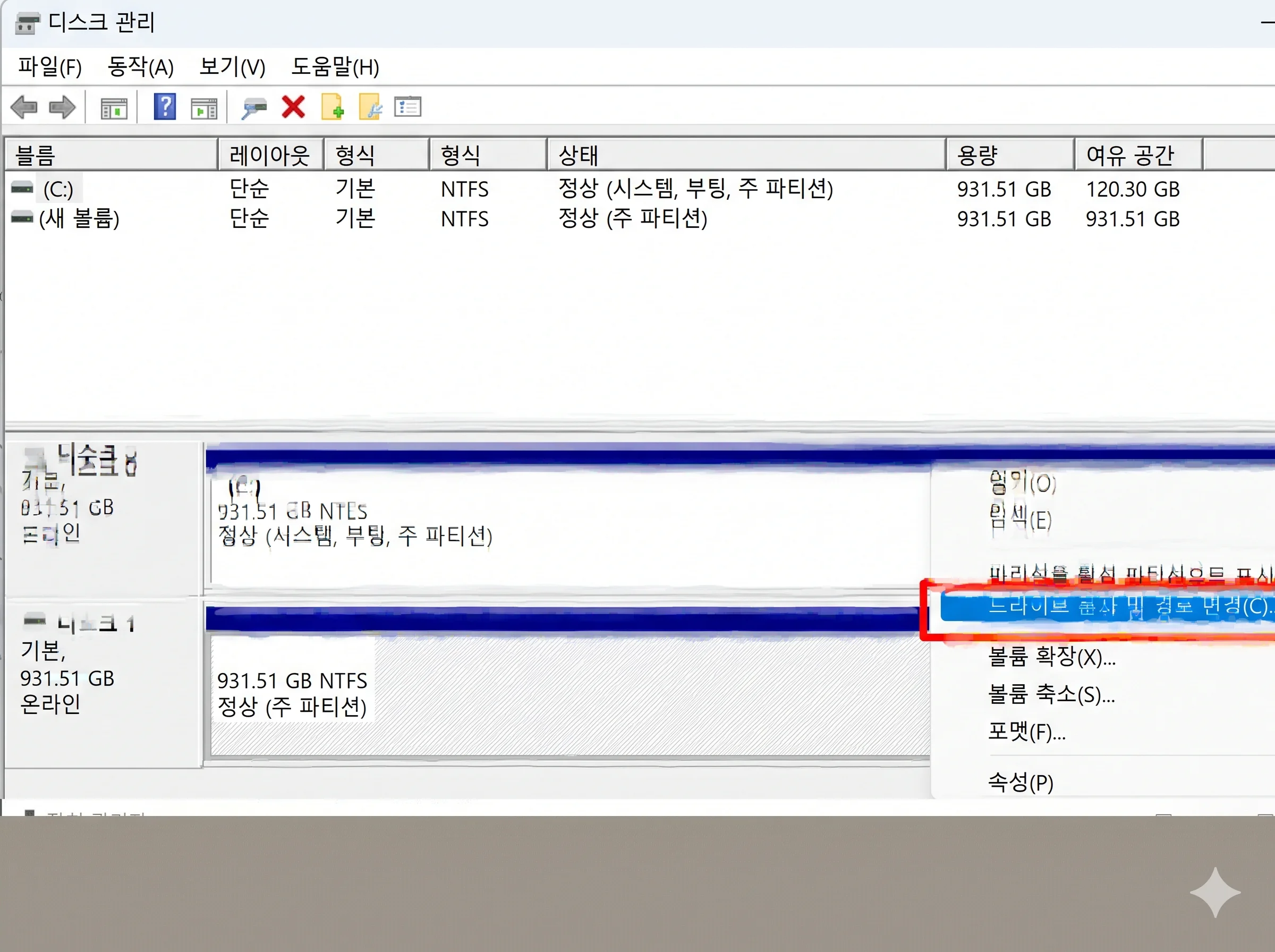Open the blue Help question mark icon
This screenshot has width=1275, height=952.
click(165, 107)
